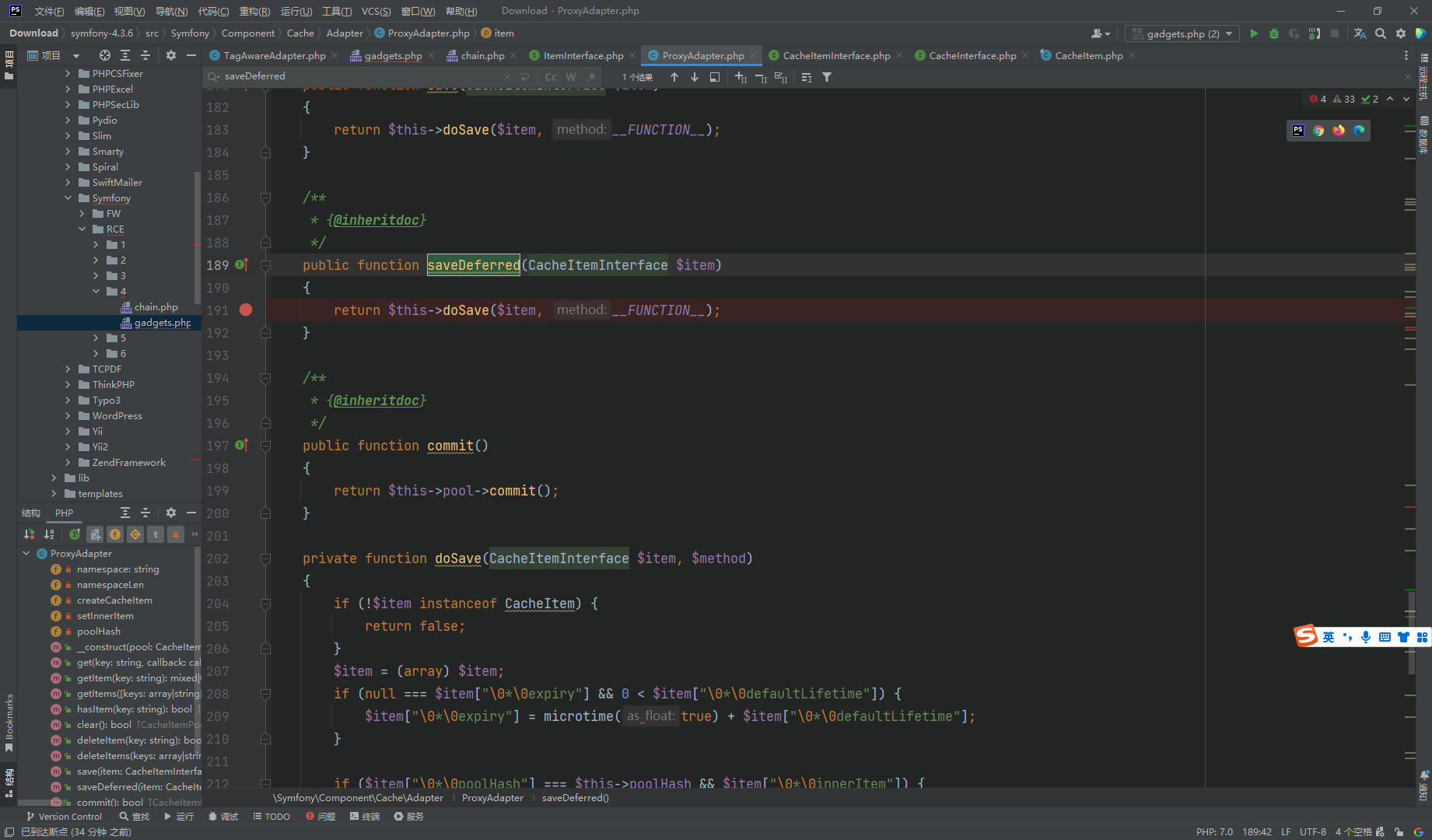Screen dimensions: 1432x840
Task: Collapse the Symfony folder in project tree
Action: (x=68, y=198)
